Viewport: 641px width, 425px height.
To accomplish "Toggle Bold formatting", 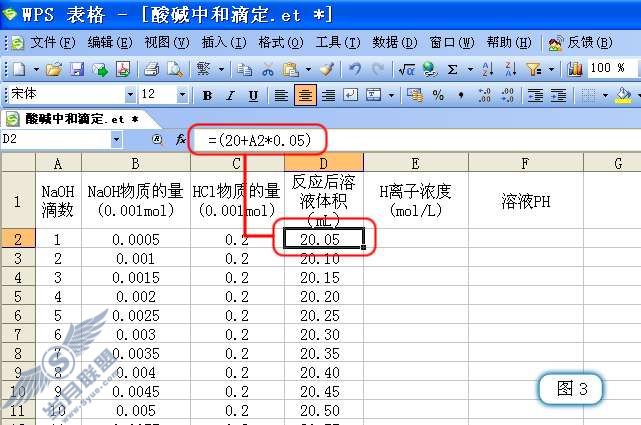I will [207, 96].
